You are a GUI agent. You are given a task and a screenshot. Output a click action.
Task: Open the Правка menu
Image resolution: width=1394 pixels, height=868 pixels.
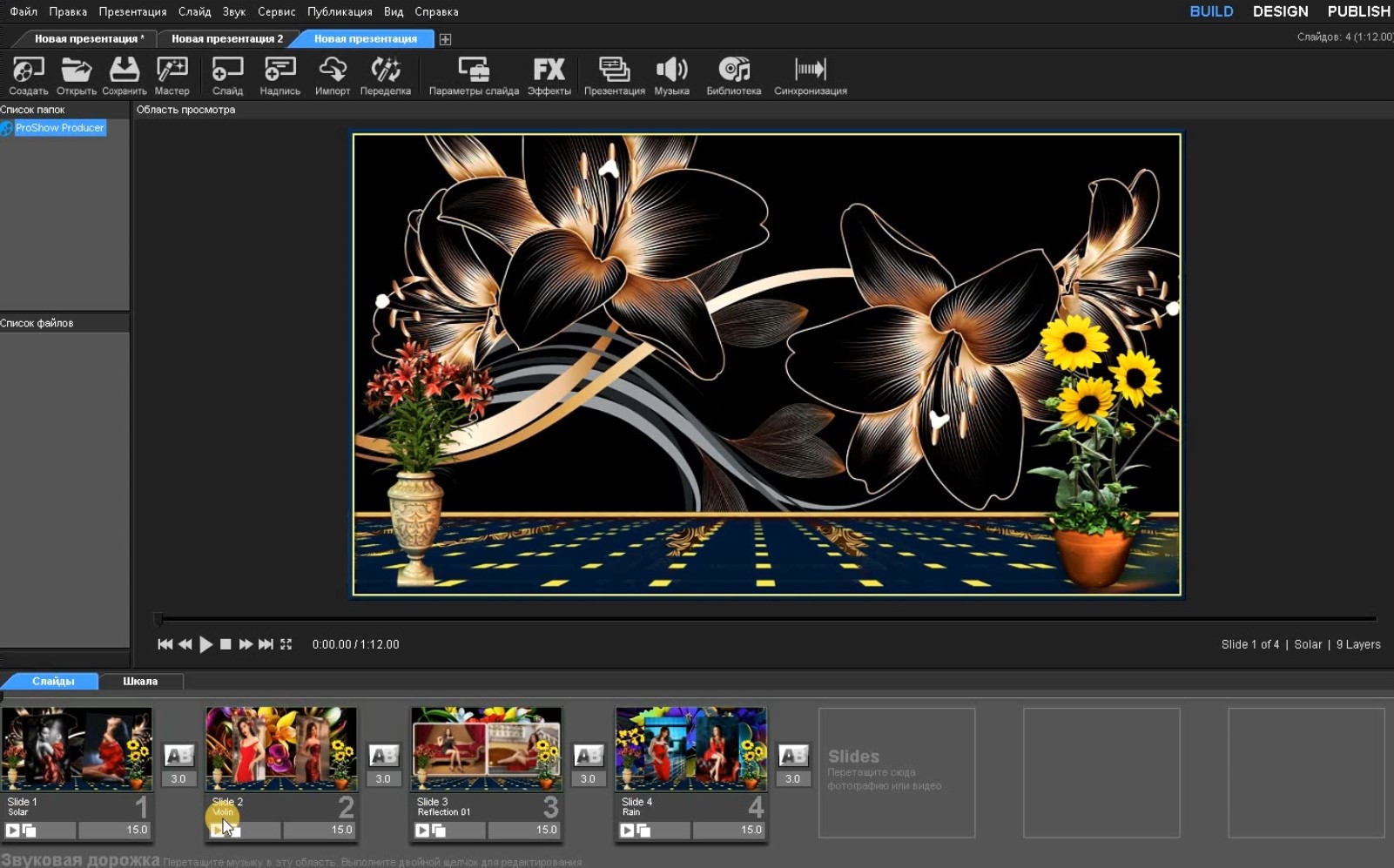click(x=68, y=11)
